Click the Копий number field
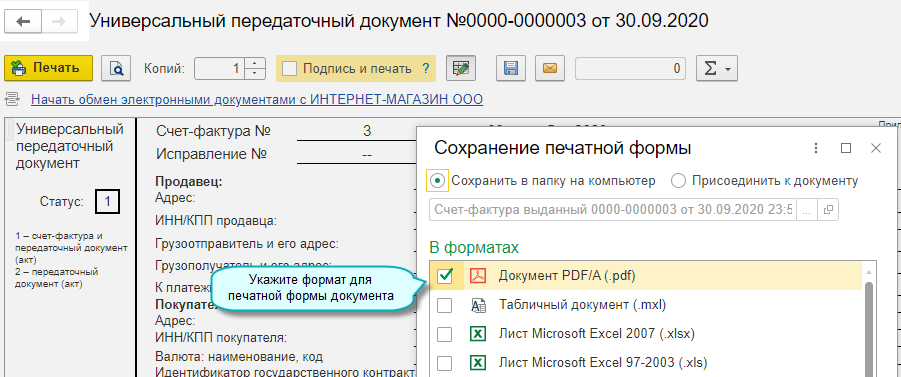This screenshot has height=377, width=901. click(x=220, y=68)
